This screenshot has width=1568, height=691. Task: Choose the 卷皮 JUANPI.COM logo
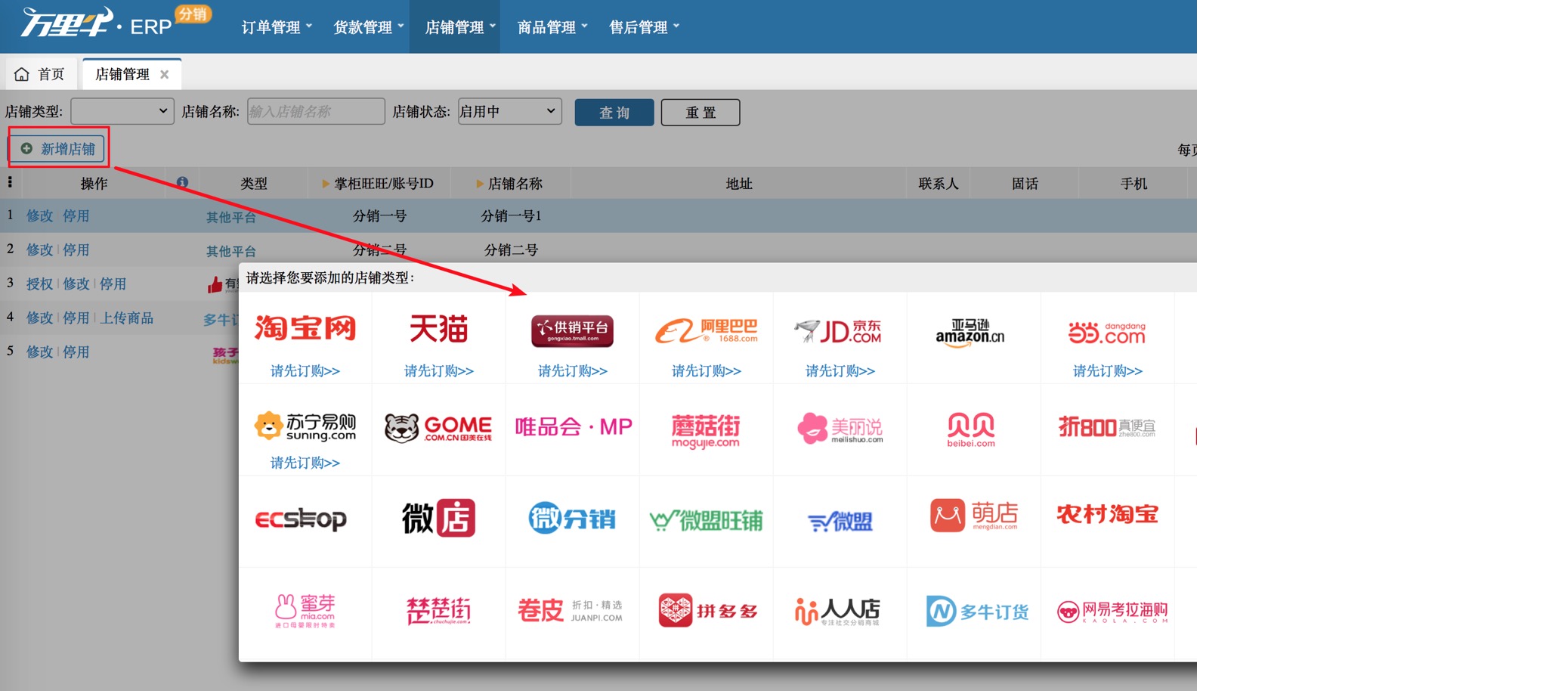pos(571,611)
